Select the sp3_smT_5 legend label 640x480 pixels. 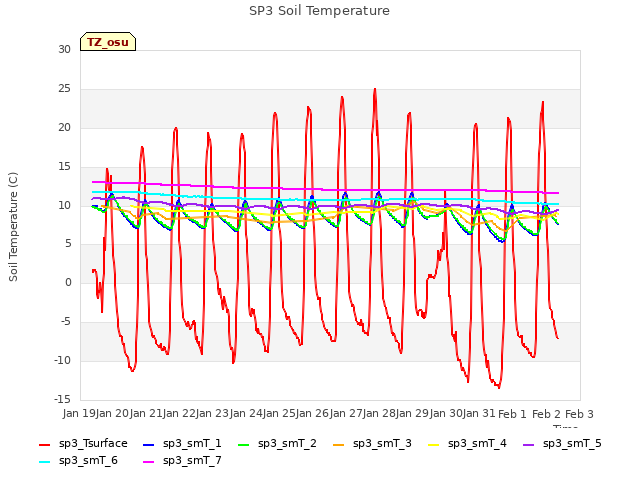pos(572,444)
